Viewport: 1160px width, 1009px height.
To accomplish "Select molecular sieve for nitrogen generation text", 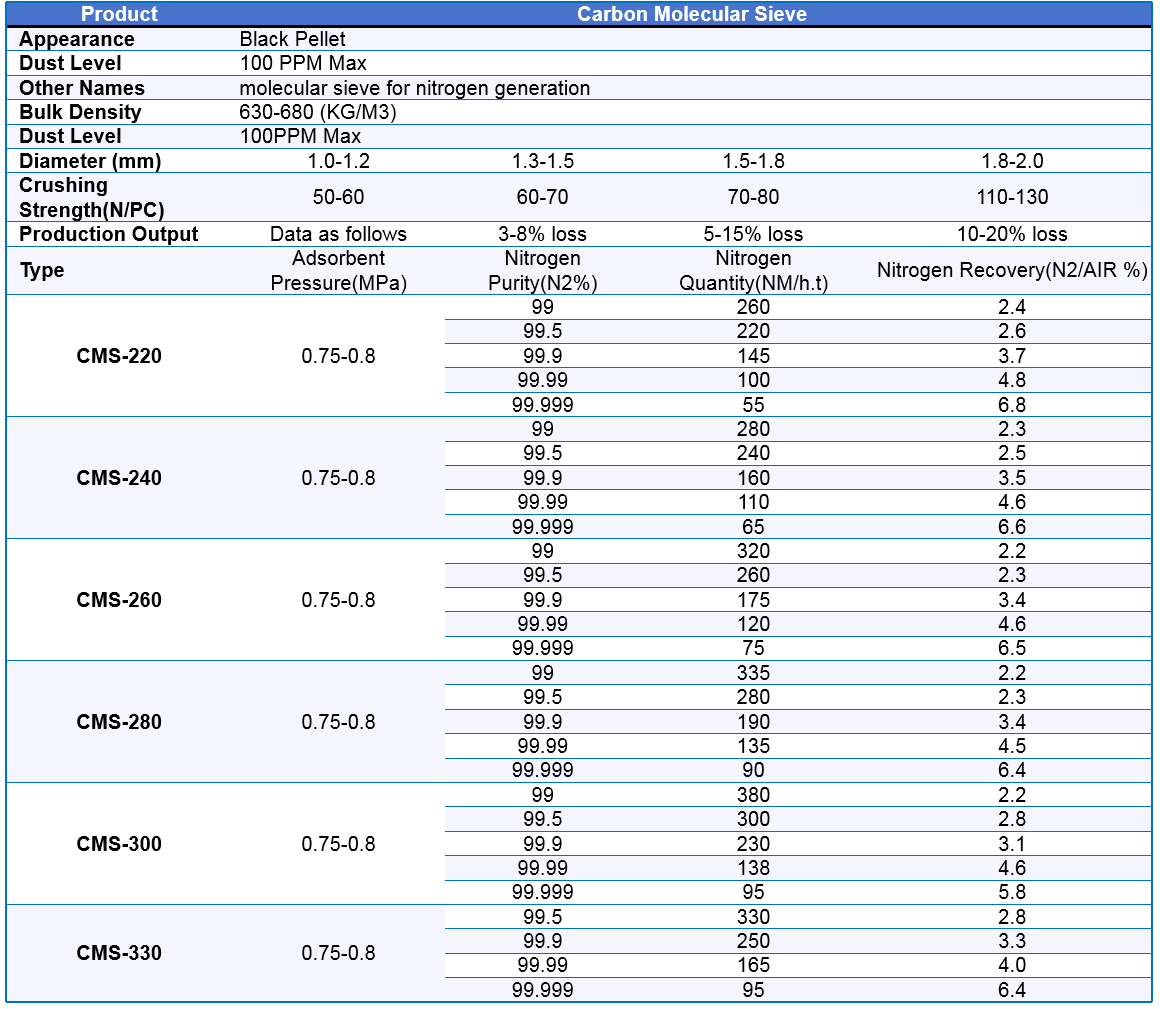I will click(x=414, y=88).
